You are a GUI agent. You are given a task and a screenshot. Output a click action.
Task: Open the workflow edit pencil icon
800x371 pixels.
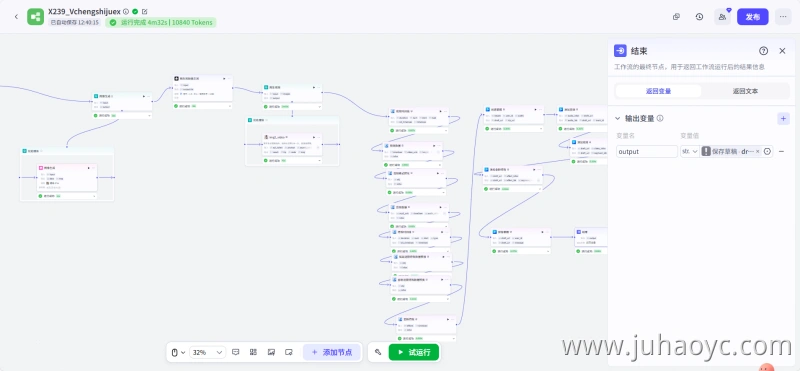click(x=144, y=11)
